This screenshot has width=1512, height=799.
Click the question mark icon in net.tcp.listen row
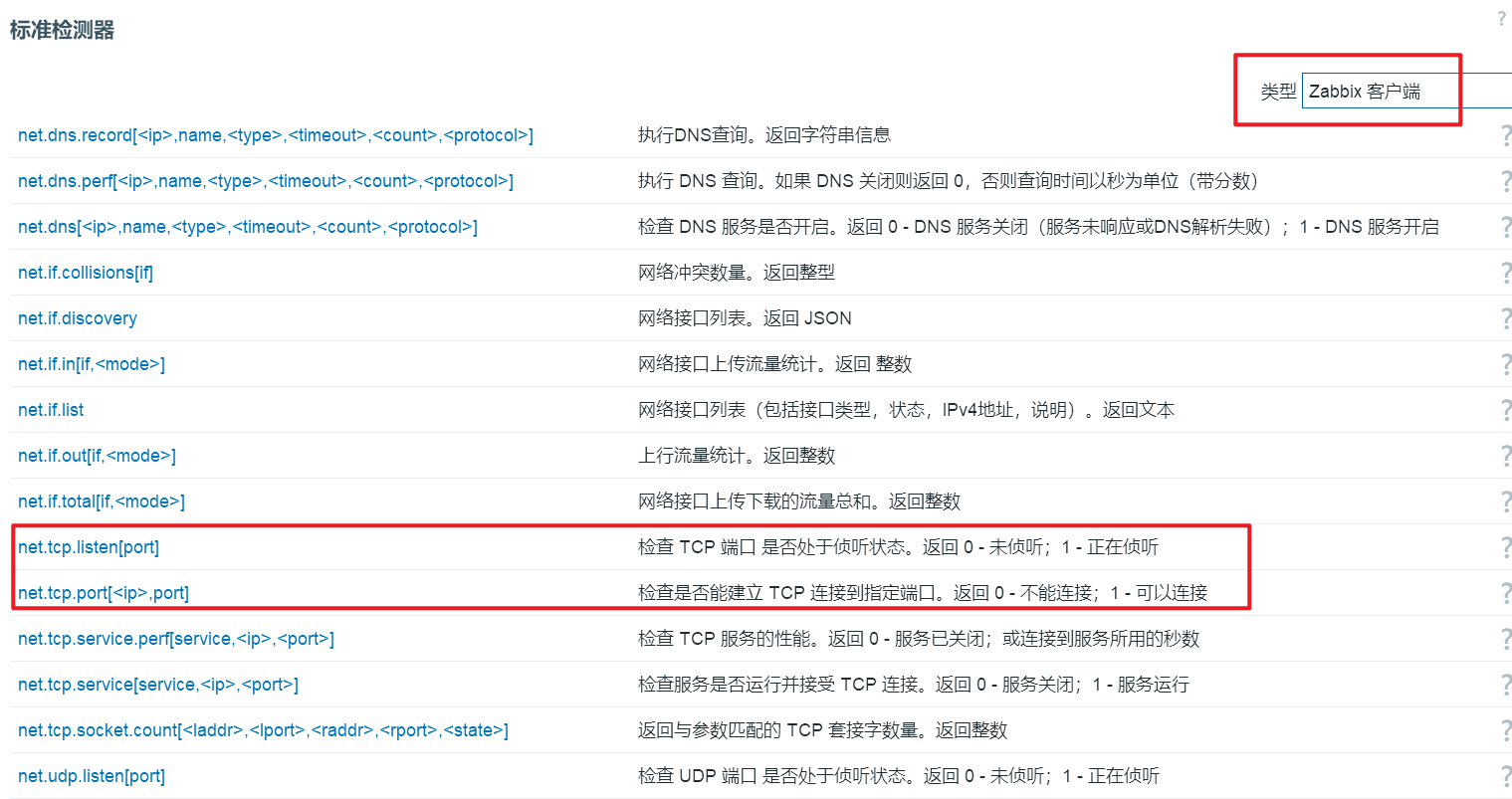click(x=1505, y=547)
